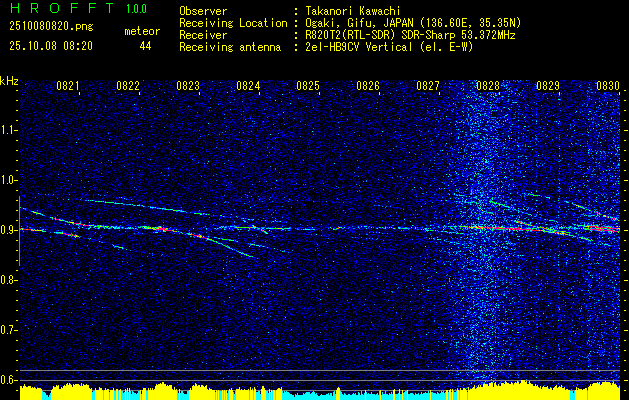
Task: Click the kHz axis unit label
Action: pos(10,81)
